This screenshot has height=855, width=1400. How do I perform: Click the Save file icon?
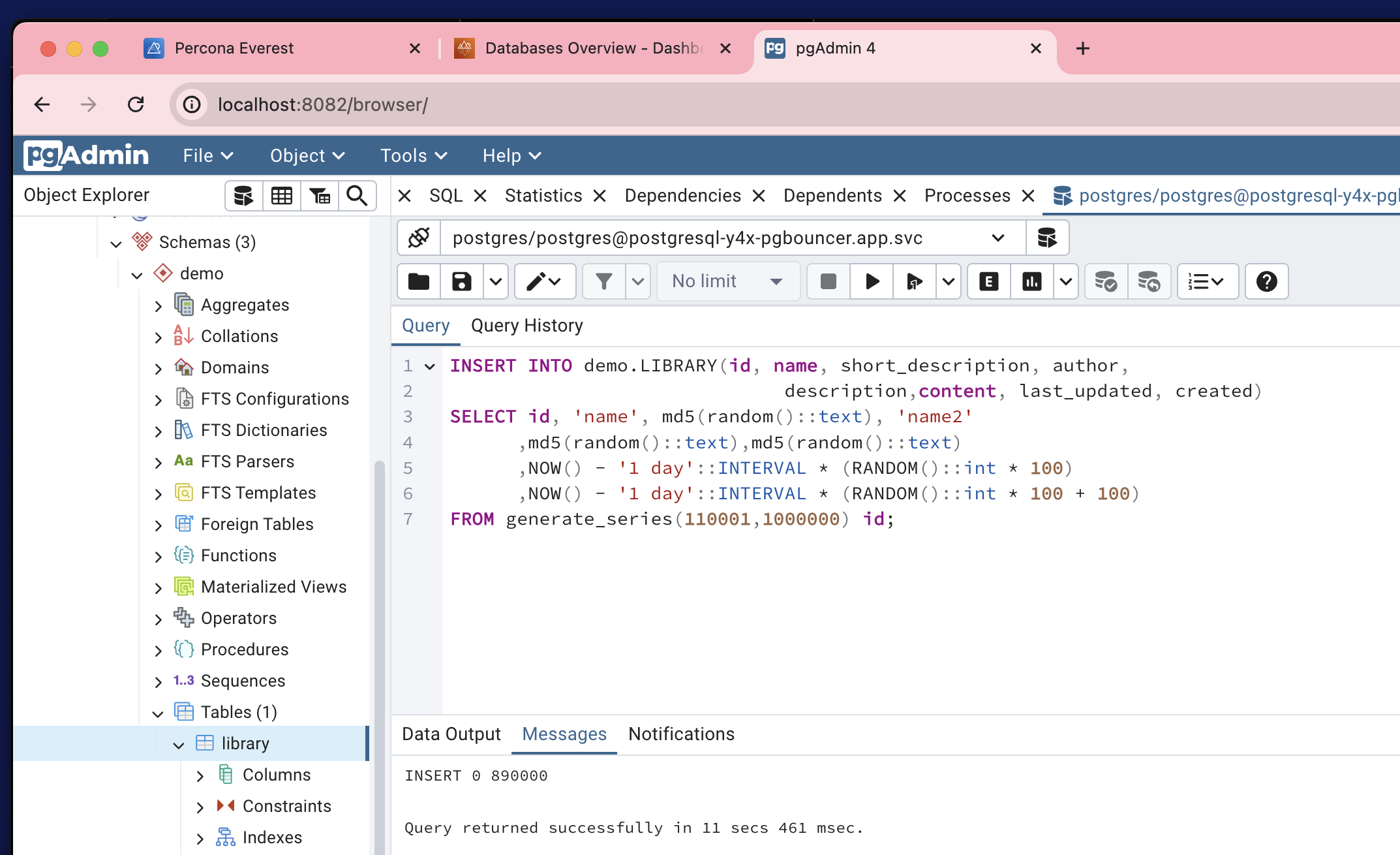tap(461, 282)
